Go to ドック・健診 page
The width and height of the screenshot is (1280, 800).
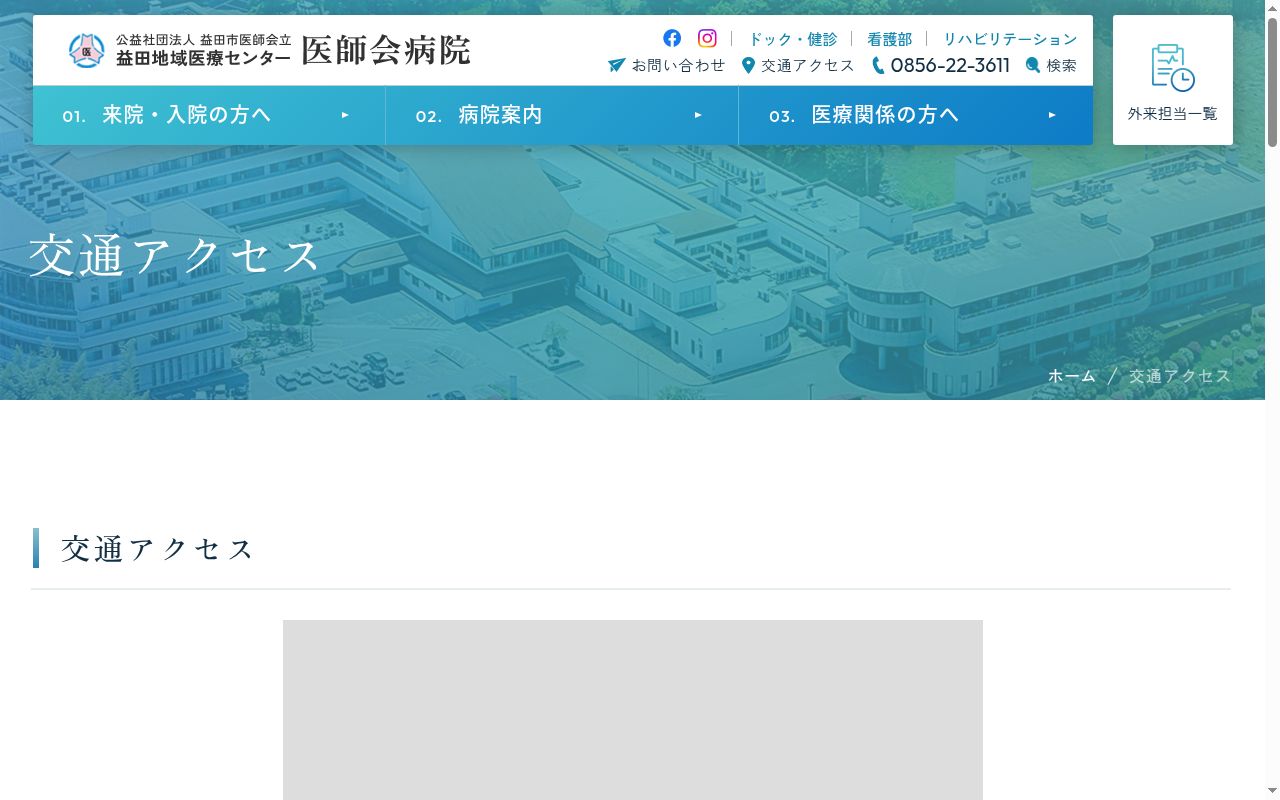pos(793,39)
